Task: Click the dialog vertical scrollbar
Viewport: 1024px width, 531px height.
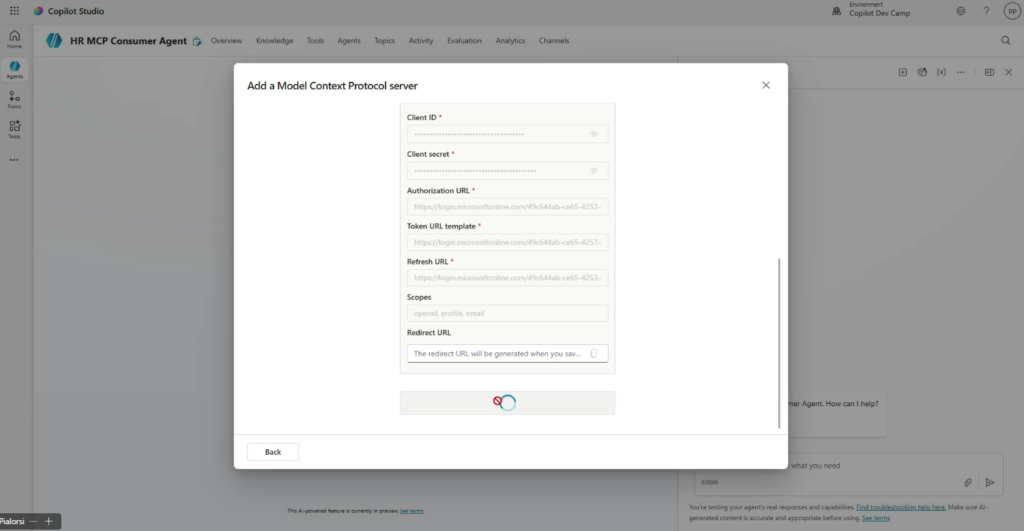Action: pos(779,343)
